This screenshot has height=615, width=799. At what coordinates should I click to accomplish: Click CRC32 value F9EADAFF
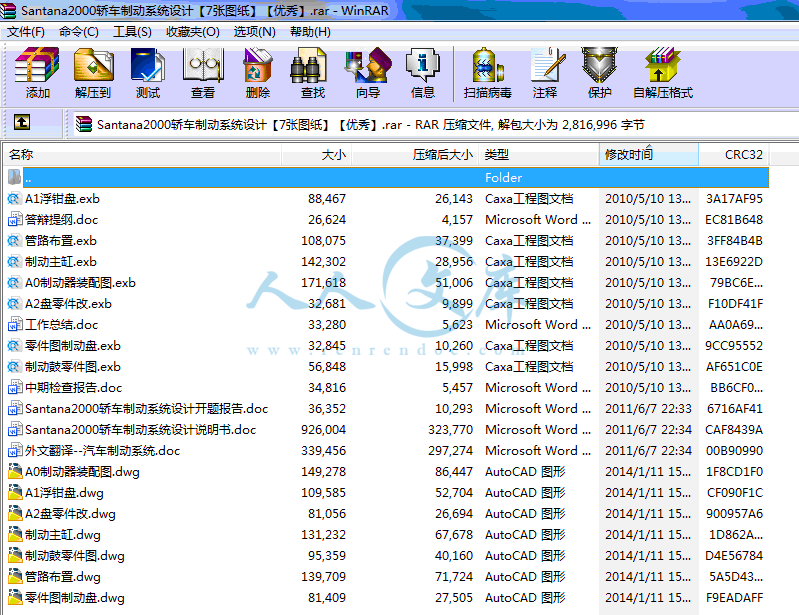734,598
